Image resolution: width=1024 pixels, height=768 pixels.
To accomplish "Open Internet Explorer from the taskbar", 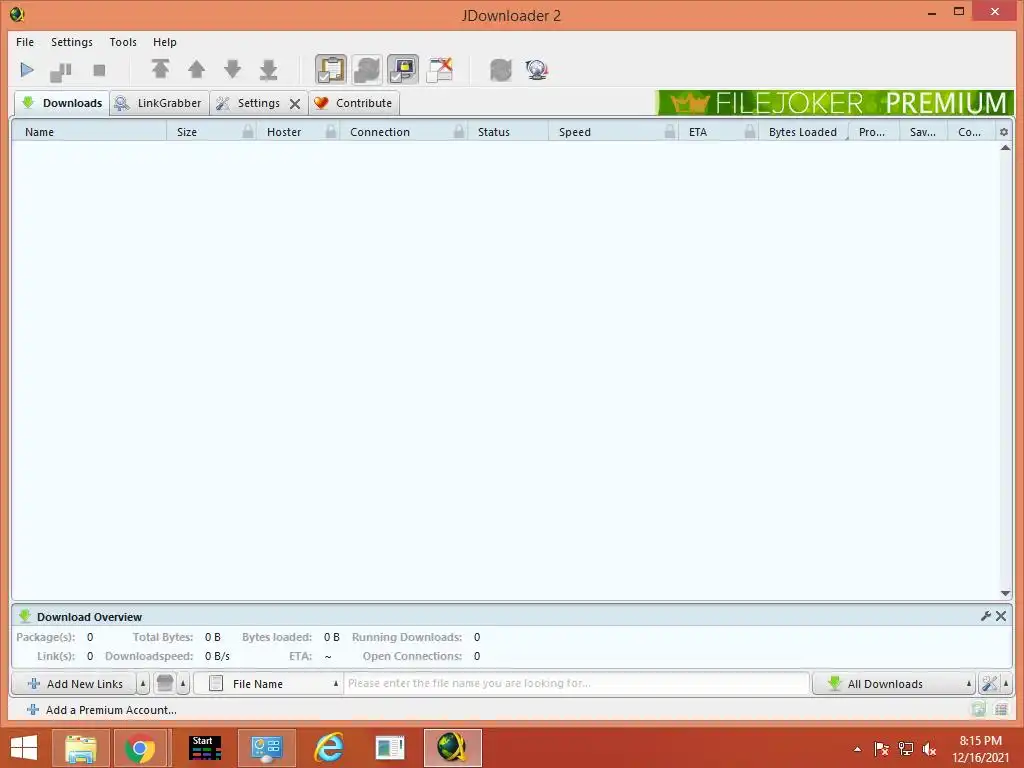I will point(328,748).
